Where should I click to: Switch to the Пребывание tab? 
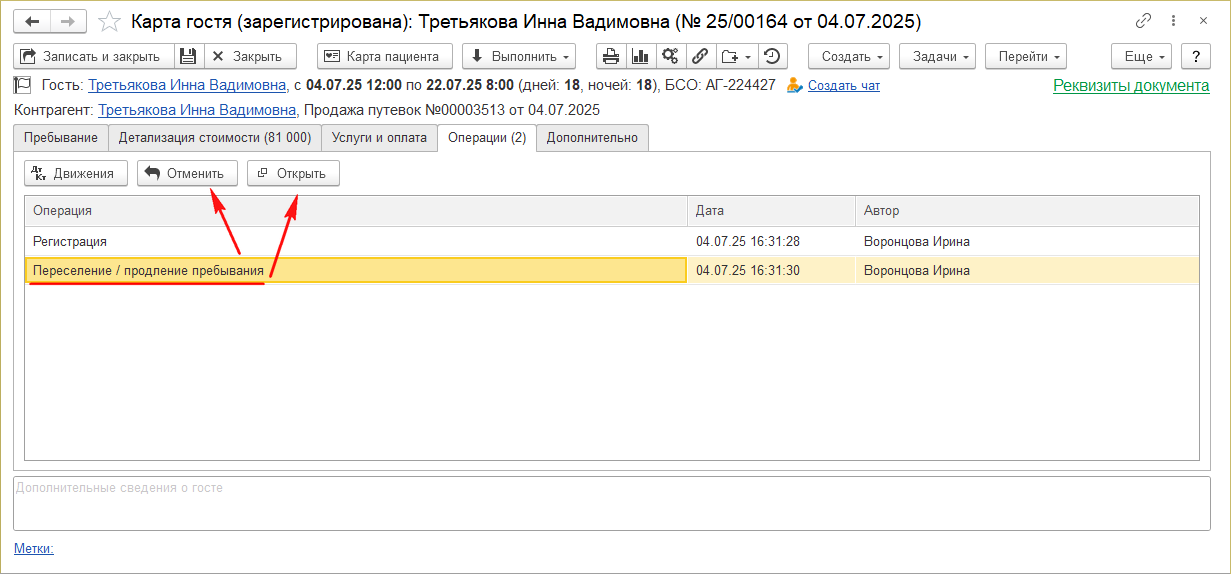coord(61,138)
